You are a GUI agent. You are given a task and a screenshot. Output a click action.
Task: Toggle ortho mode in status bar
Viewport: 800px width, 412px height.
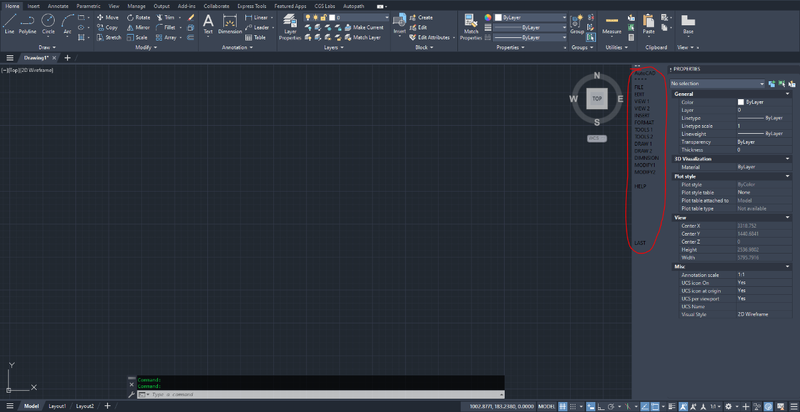[x=603, y=406]
